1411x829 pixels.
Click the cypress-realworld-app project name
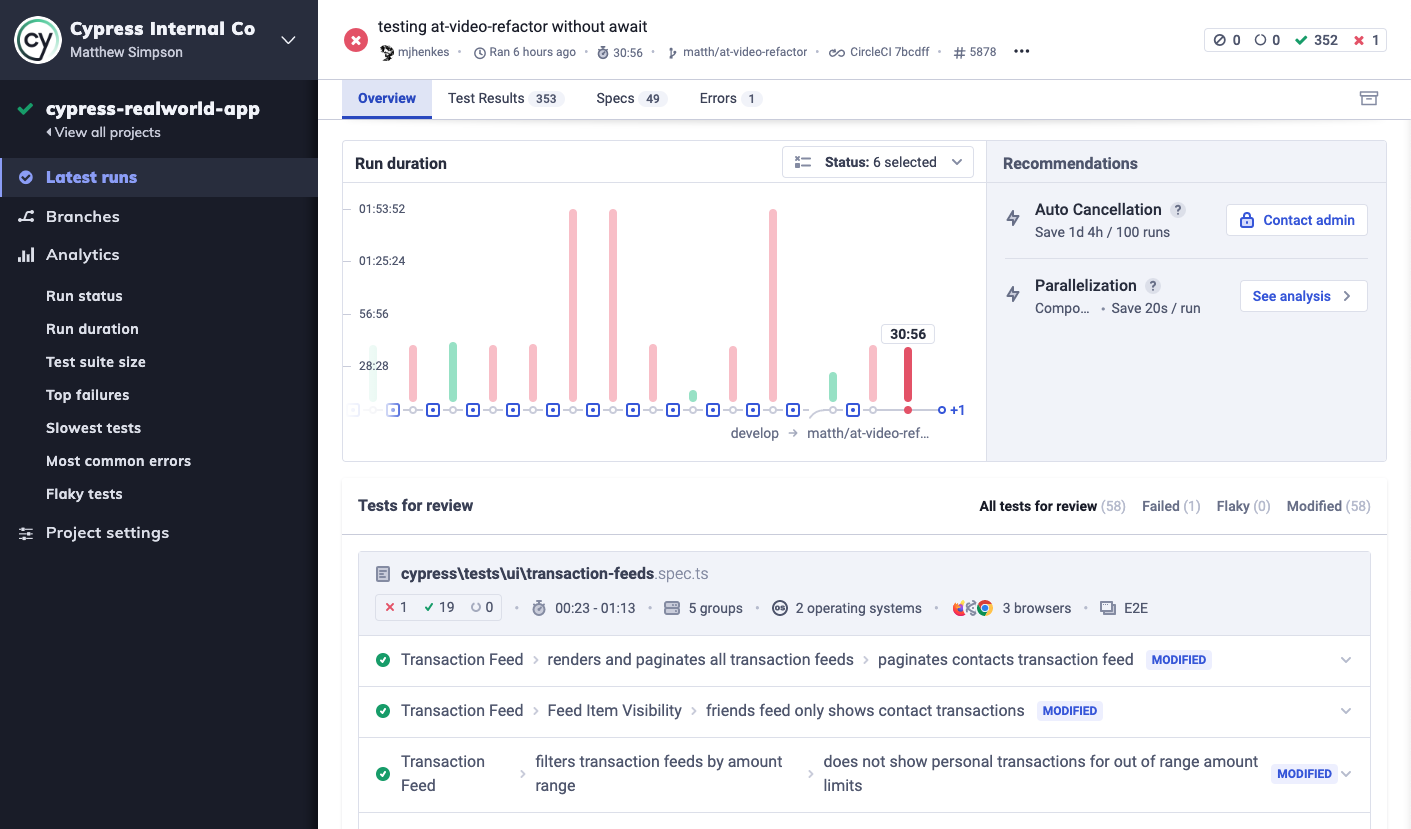tap(153, 109)
